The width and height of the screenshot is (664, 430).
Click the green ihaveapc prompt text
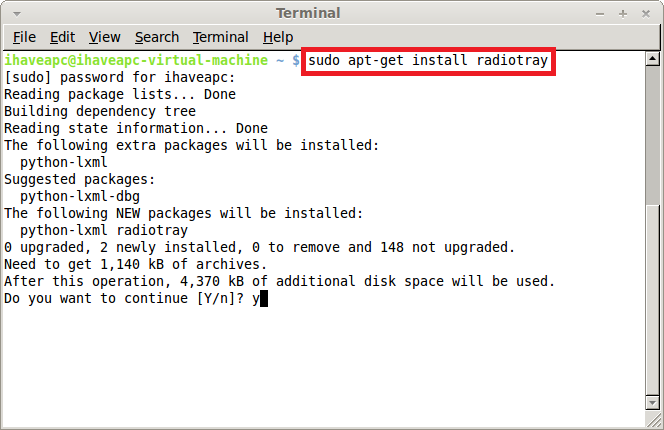[x=136, y=61]
